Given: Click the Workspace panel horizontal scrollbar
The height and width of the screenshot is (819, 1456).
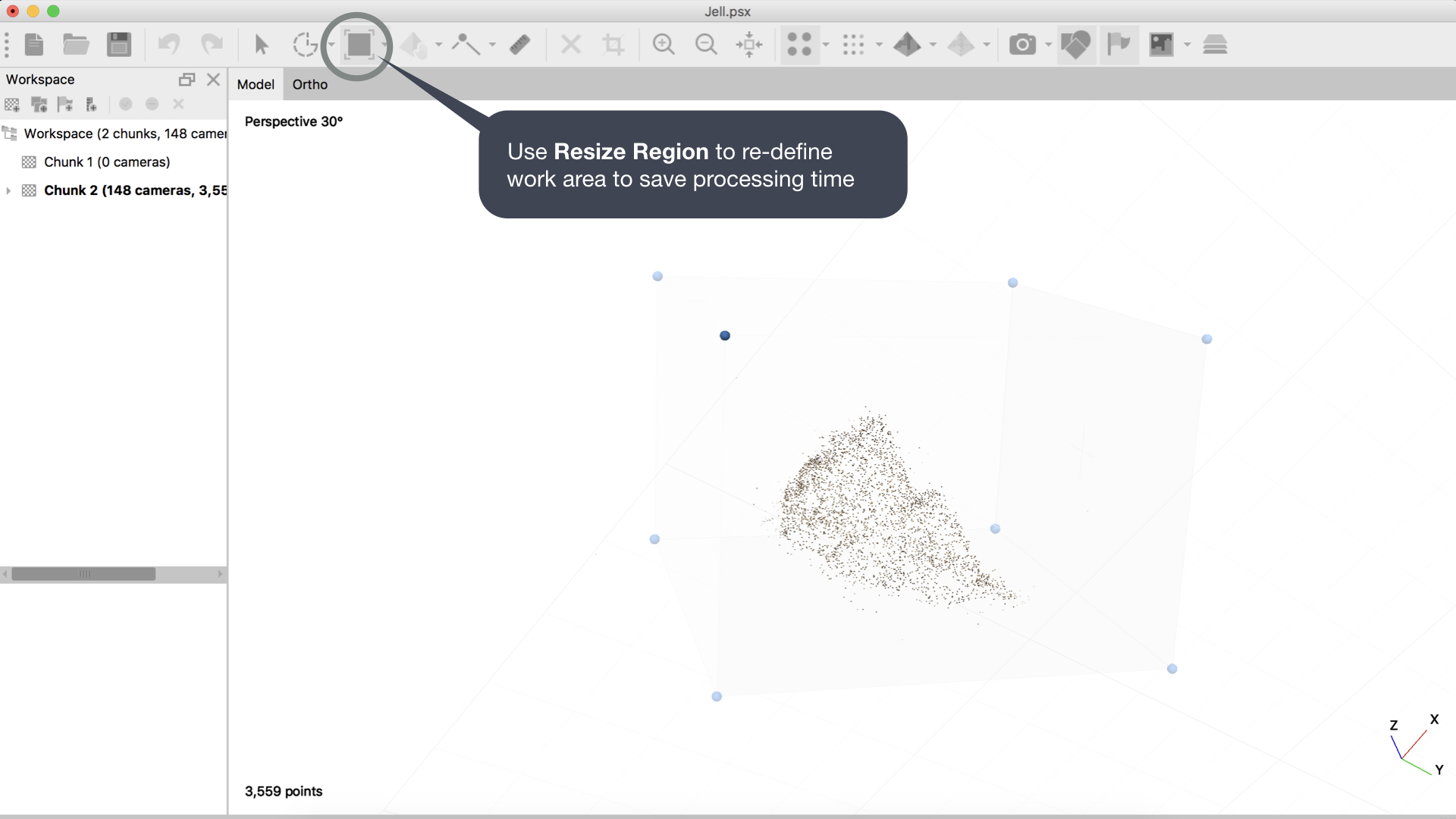Looking at the screenshot, I should click(x=83, y=574).
